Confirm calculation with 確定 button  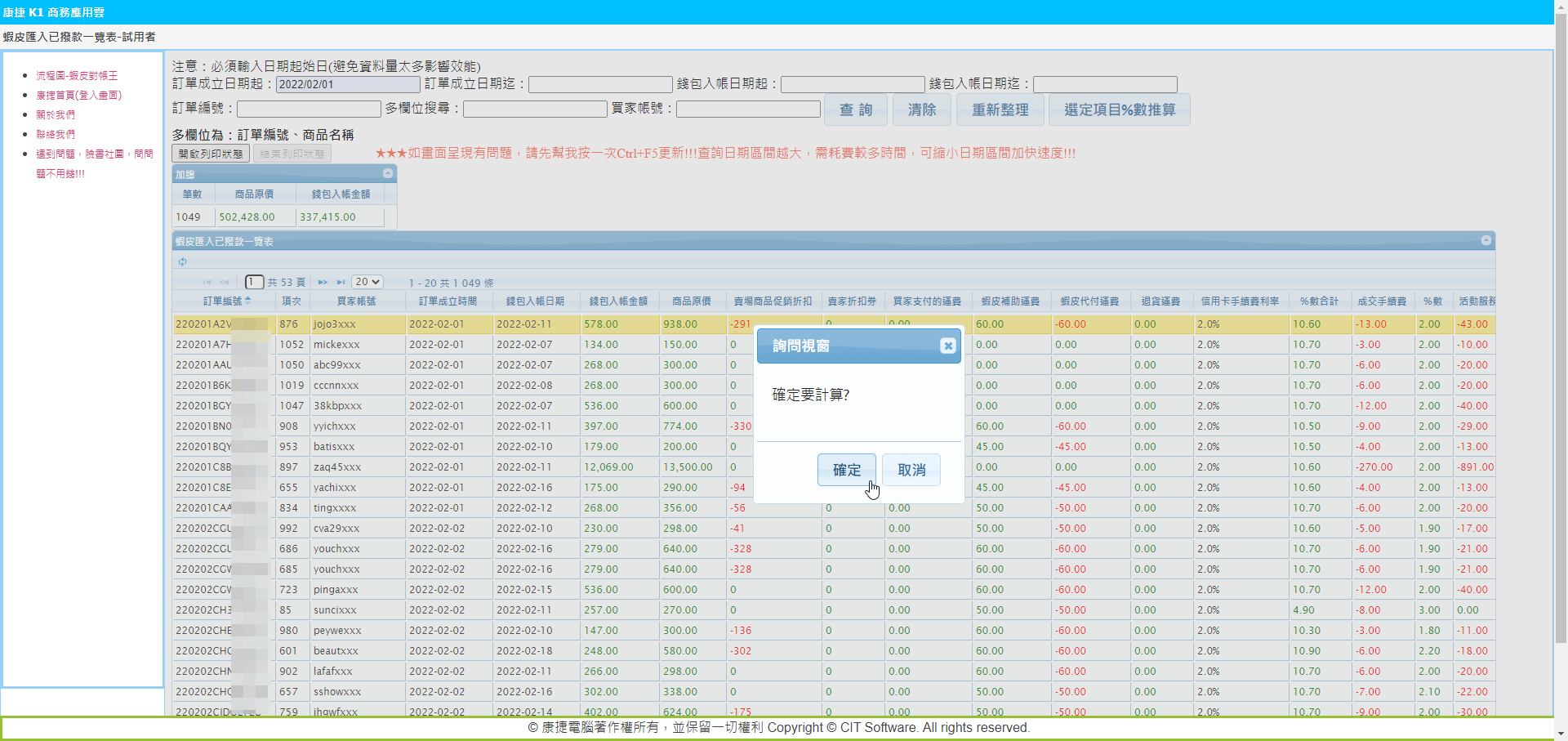pos(846,470)
